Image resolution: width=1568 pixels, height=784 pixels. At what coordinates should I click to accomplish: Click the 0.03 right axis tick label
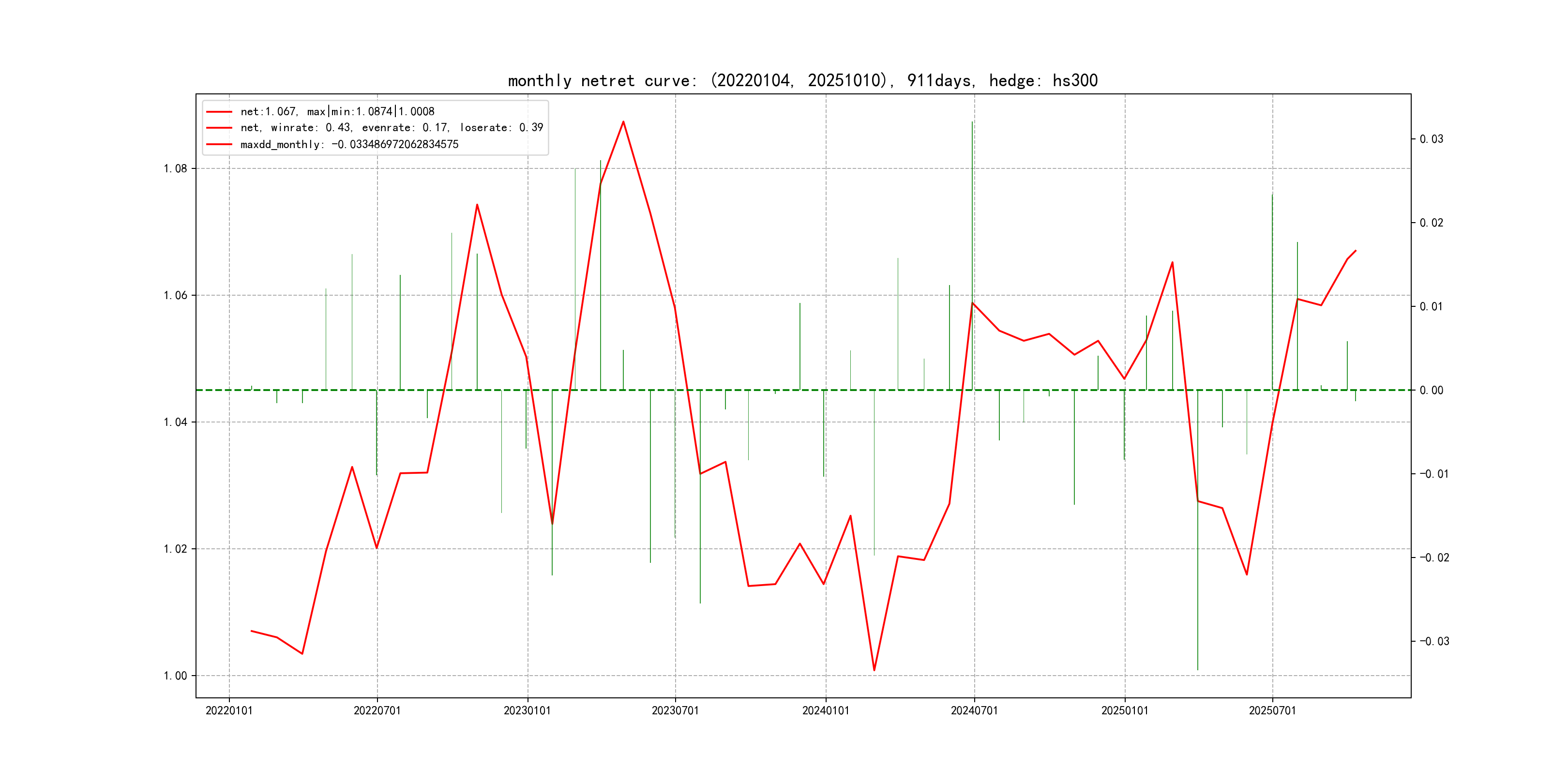[x=1431, y=139]
